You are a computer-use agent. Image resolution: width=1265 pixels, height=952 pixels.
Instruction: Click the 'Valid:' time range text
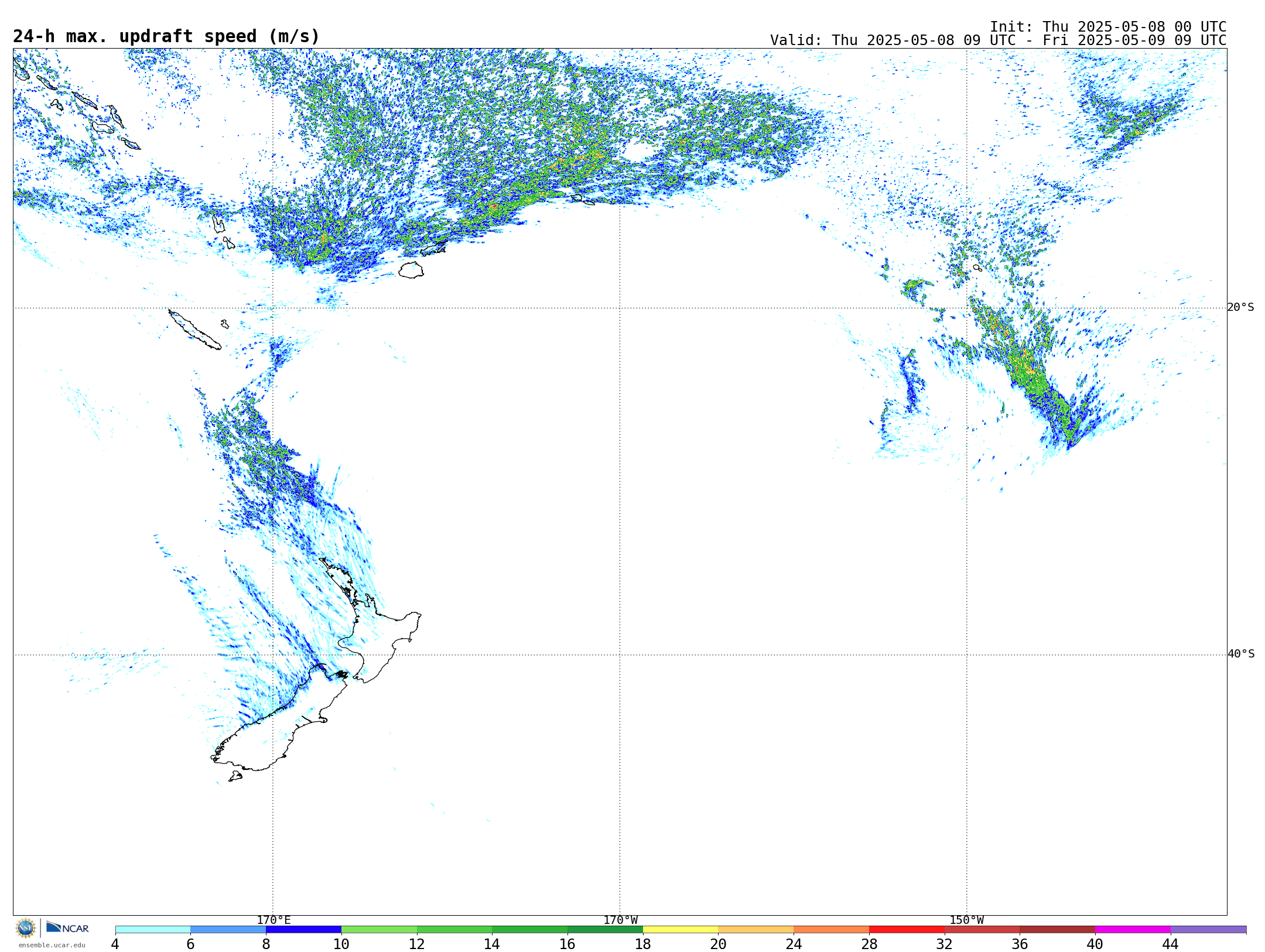tap(998, 40)
